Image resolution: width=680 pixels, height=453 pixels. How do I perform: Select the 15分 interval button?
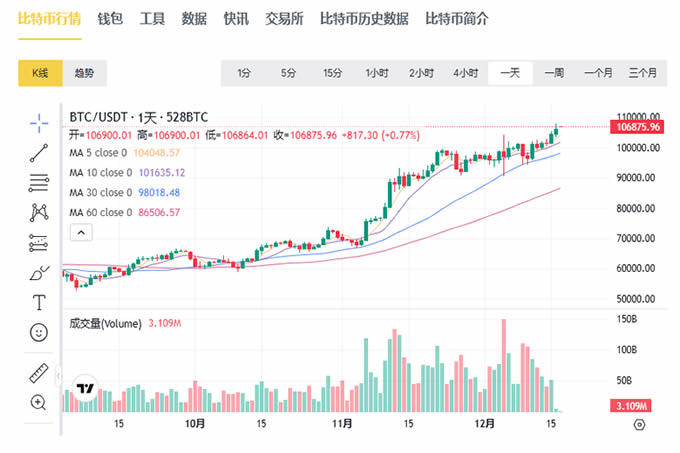(332, 73)
